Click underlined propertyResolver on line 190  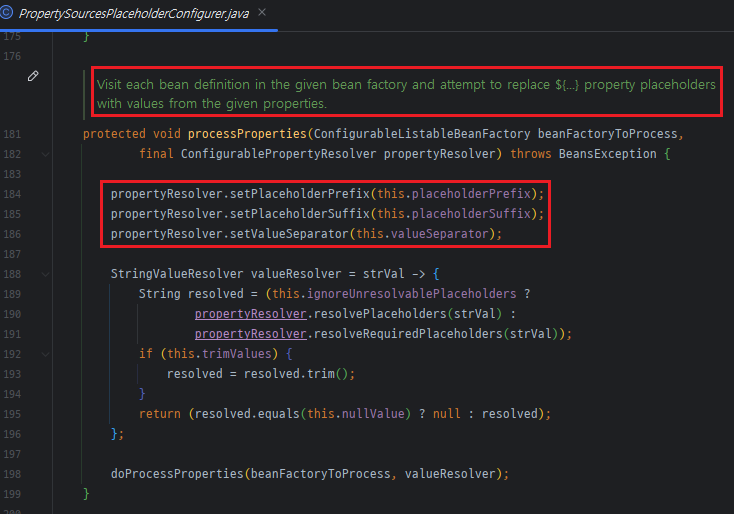tap(250, 314)
